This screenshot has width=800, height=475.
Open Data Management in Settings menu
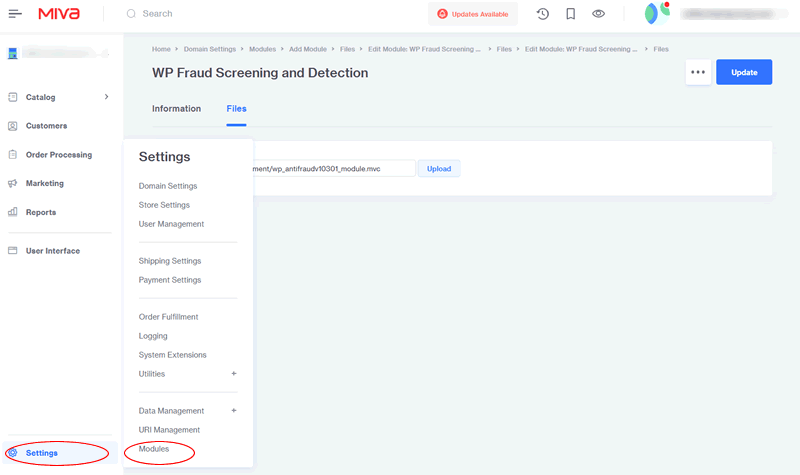click(x=171, y=411)
